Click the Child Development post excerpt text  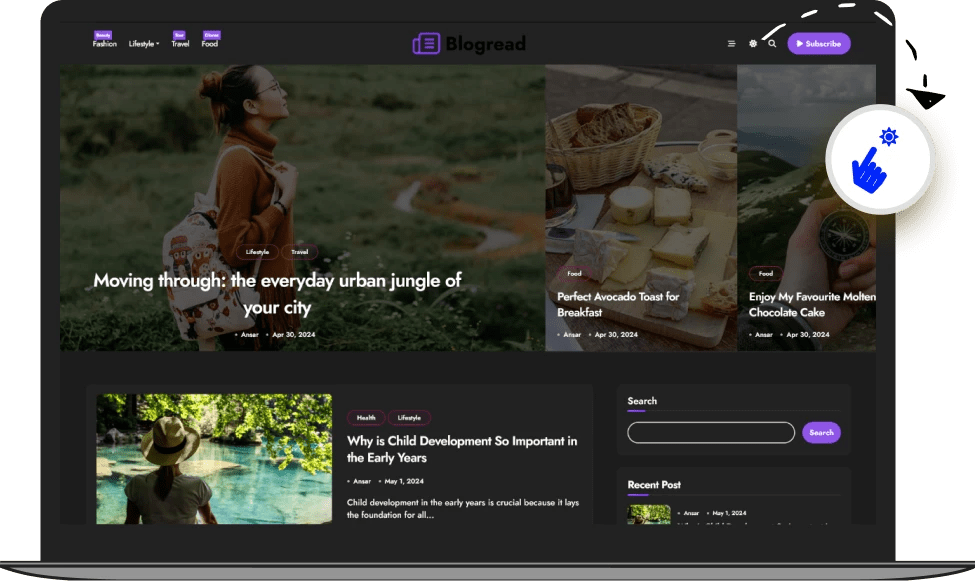[x=463, y=509]
